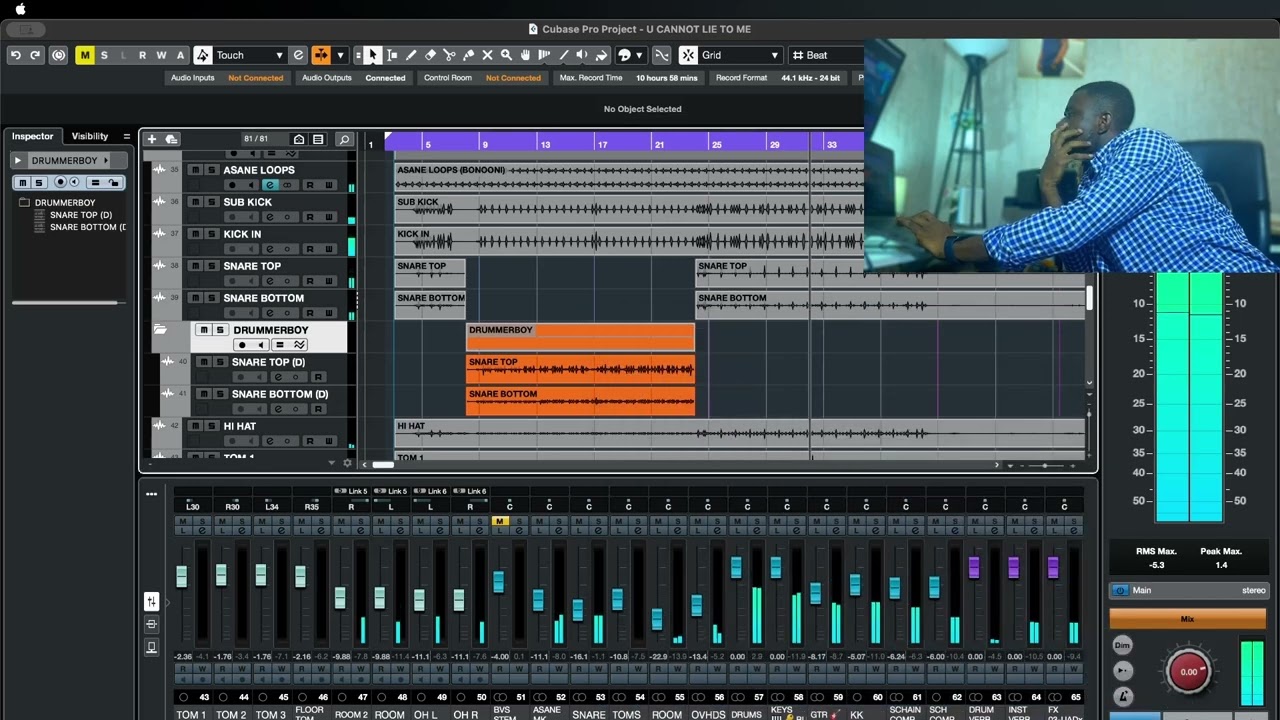Image resolution: width=1280 pixels, height=720 pixels.
Task: Select the Draw pencil tool
Action: click(411, 55)
